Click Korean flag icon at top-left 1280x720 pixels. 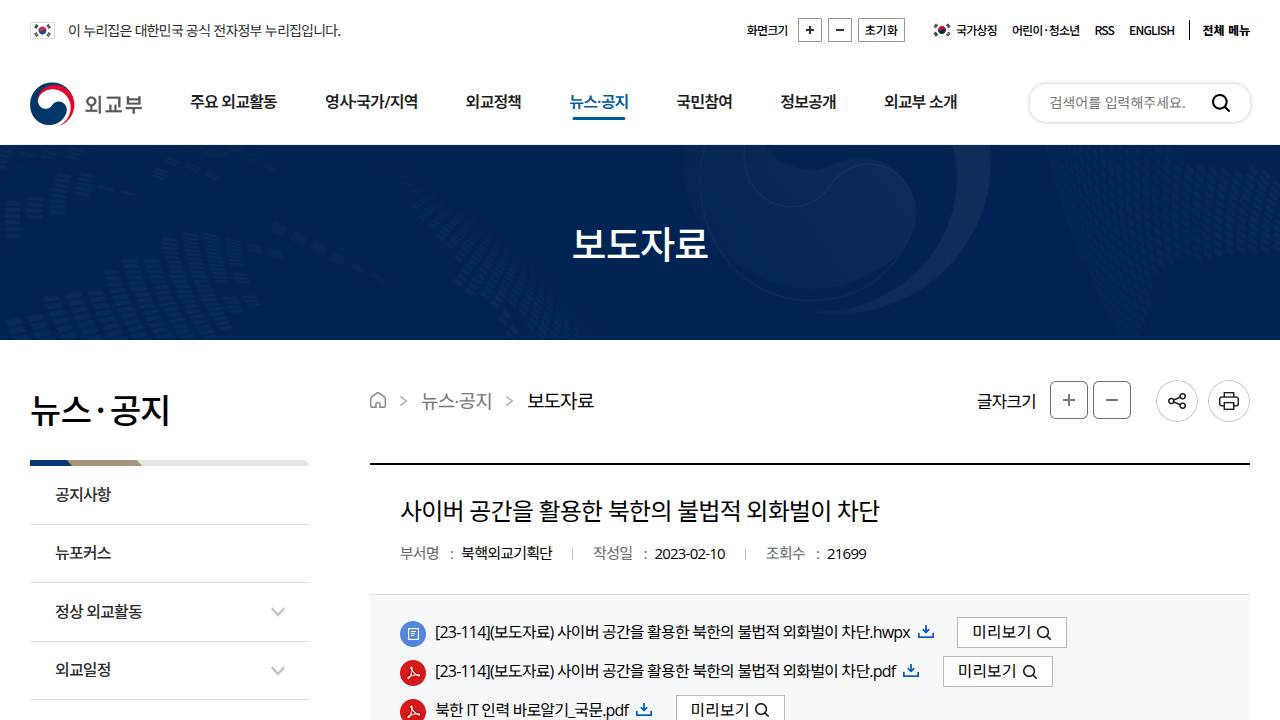tap(42, 30)
